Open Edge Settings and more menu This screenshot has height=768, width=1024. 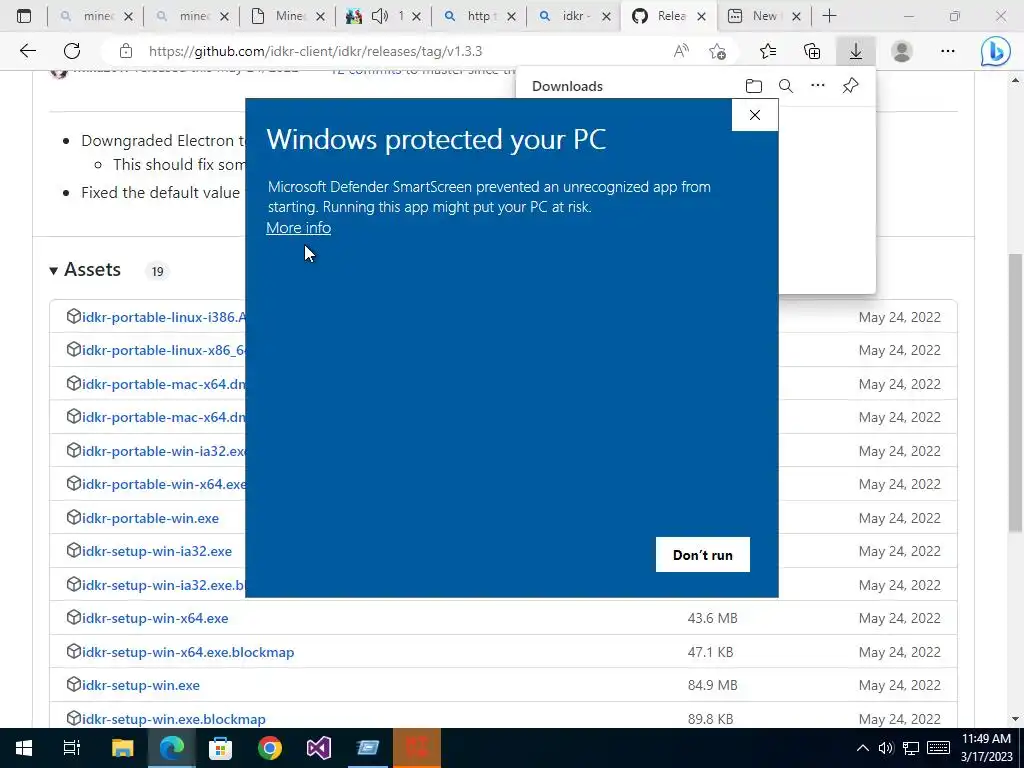click(948, 51)
